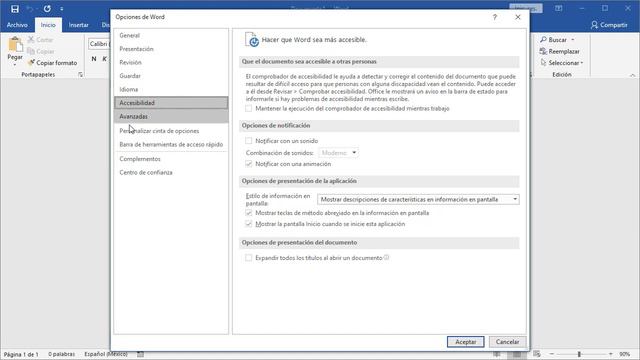Click the Compartir share button

click(x=609, y=25)
